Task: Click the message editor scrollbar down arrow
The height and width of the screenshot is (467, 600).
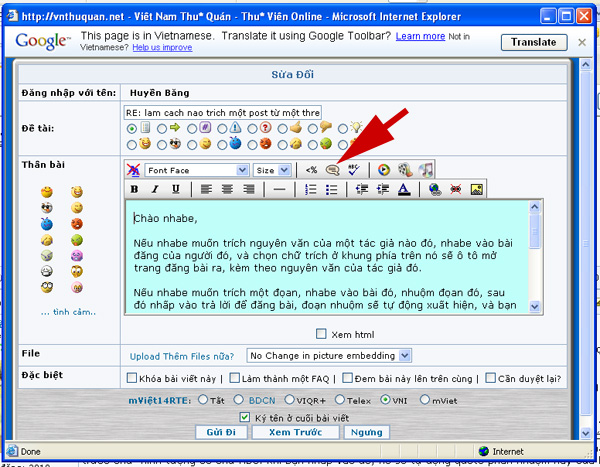Action: 535,307
